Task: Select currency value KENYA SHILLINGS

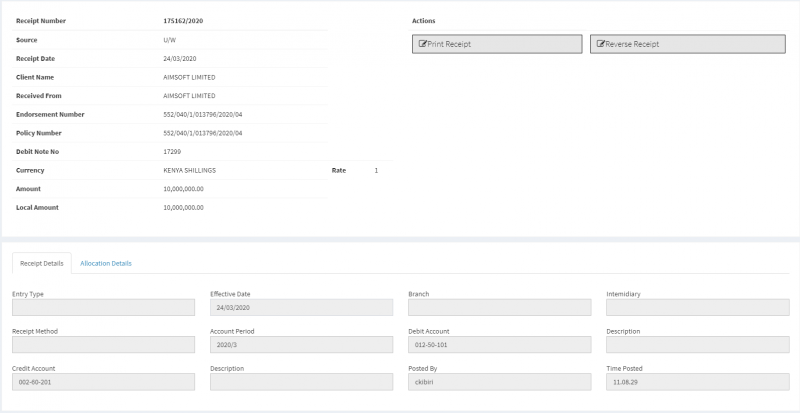Action: coord(189,171)
